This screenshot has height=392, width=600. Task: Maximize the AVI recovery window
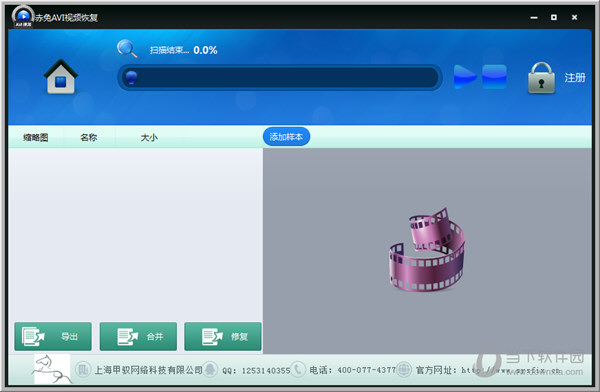pyautogui.click(x=554, y=17)
